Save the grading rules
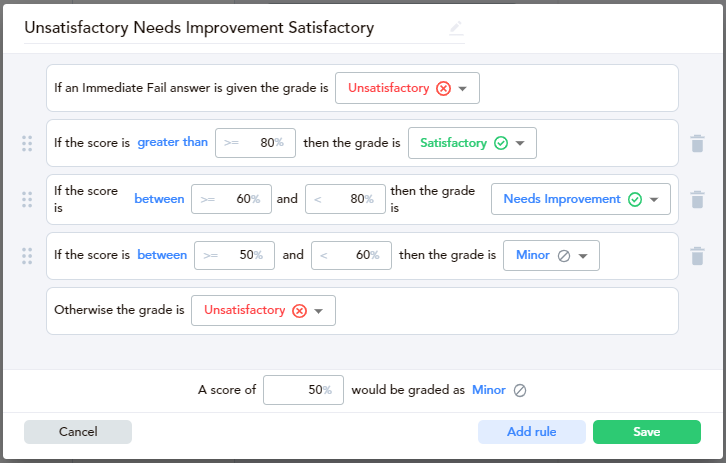The image size is (726, 463). pos(647,432)
